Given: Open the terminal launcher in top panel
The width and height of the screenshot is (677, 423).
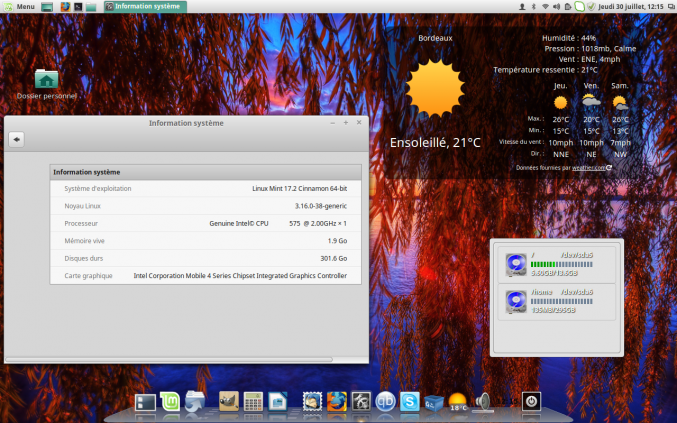Looking at the screenshot, I should [x=78, y=6].
